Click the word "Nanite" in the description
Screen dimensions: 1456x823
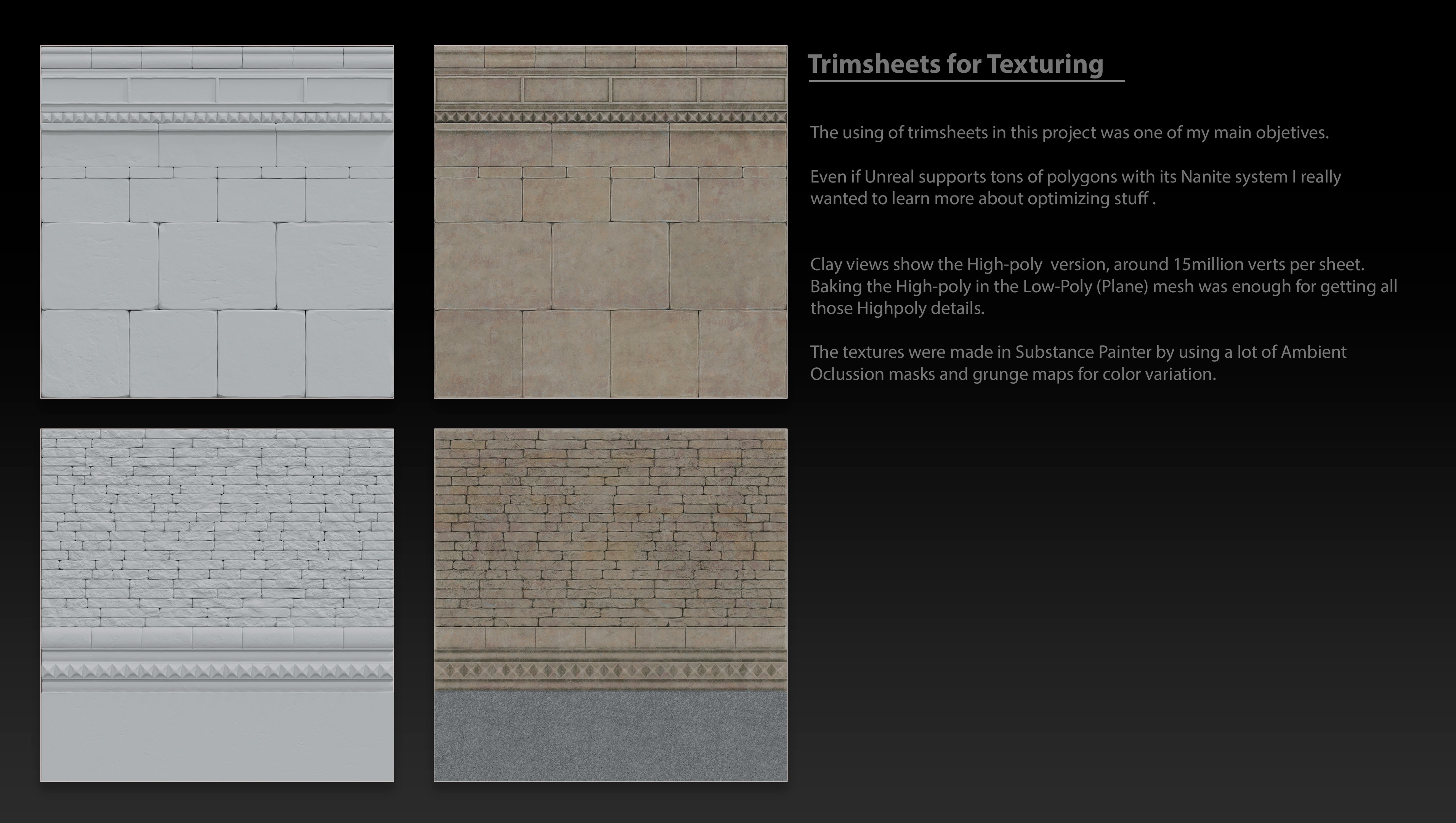click(1204, 177)
